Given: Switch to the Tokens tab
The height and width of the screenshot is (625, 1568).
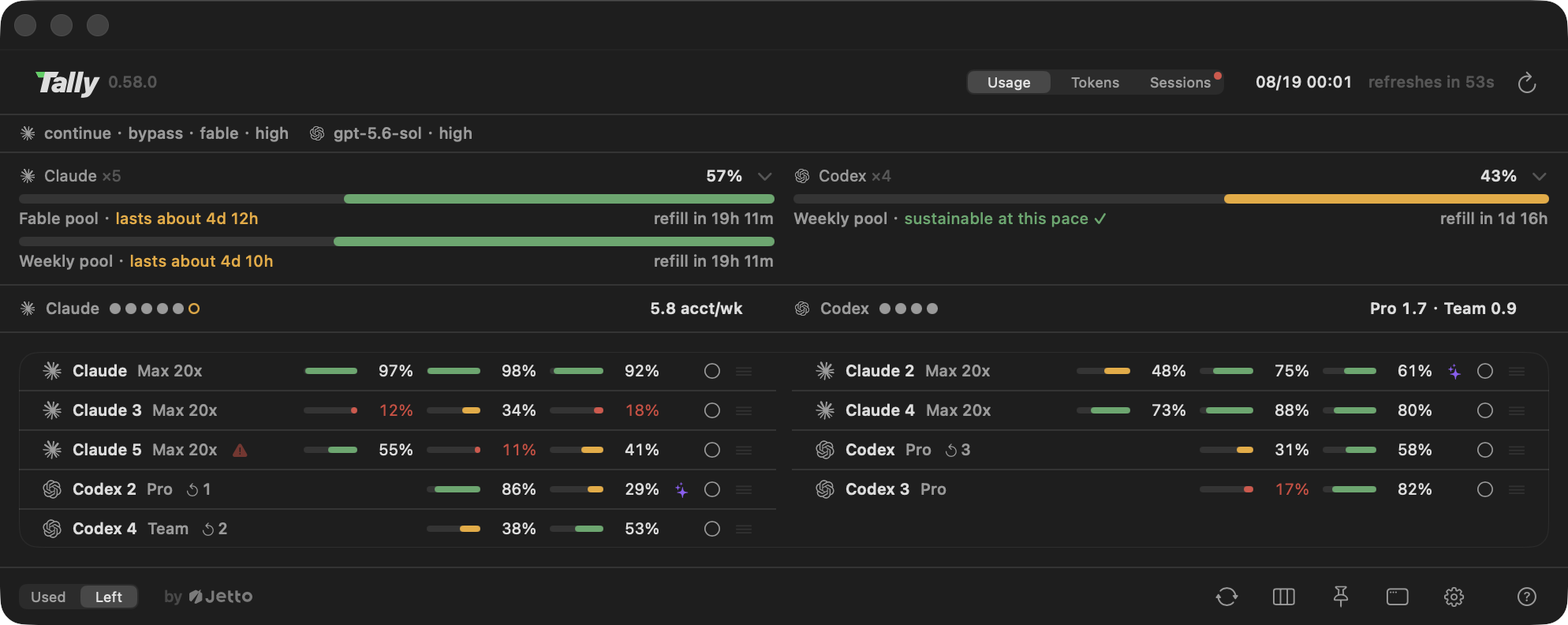Looking at the screenshot, I should tap(1095, 82).
